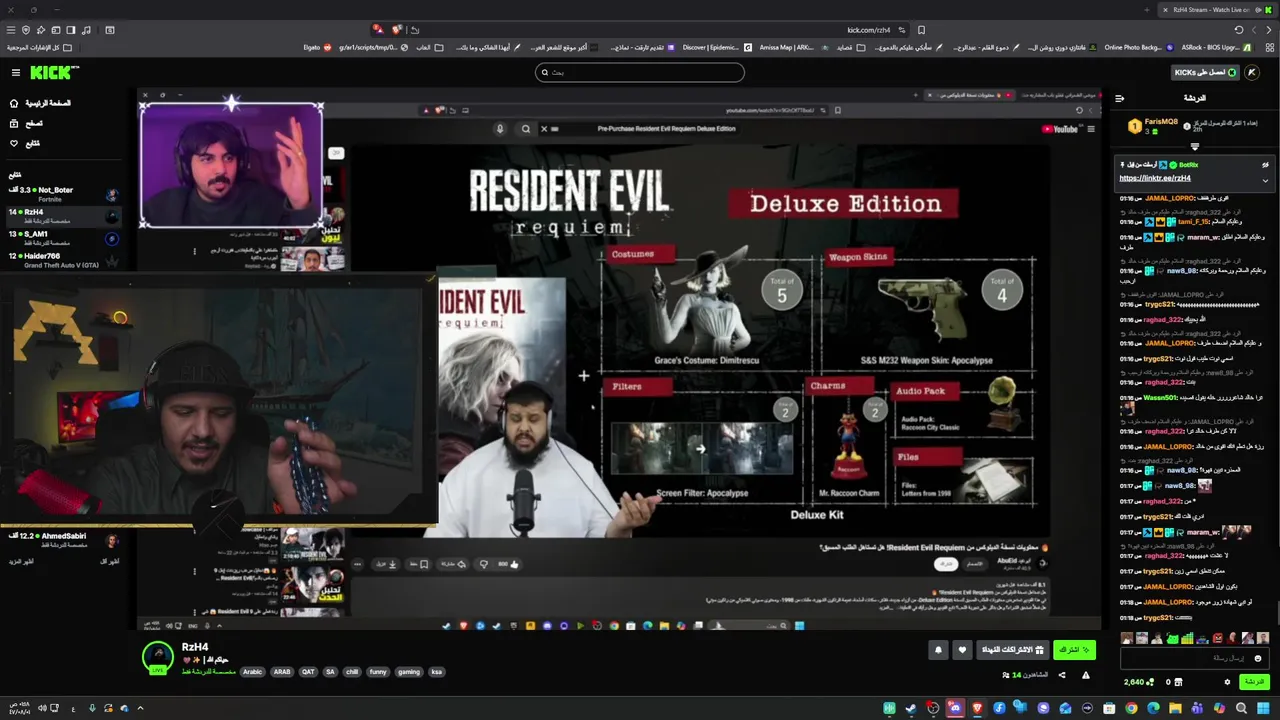Click the get KICKs button
This screenshot has width=1280, height=720.
tap(1205, 72)
